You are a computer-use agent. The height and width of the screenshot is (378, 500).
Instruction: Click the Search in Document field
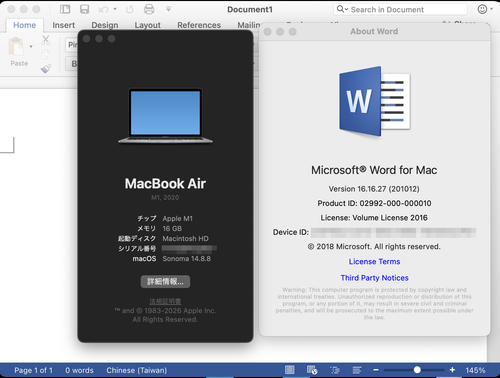pyautogui.click(x=400, y=9)
